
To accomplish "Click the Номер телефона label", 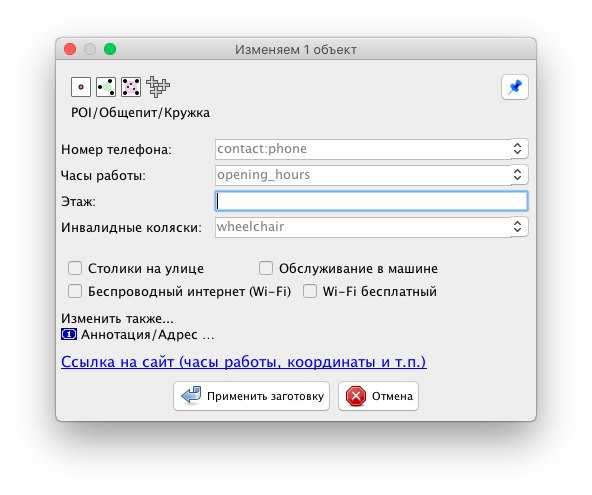I will [x=116, y=150].
